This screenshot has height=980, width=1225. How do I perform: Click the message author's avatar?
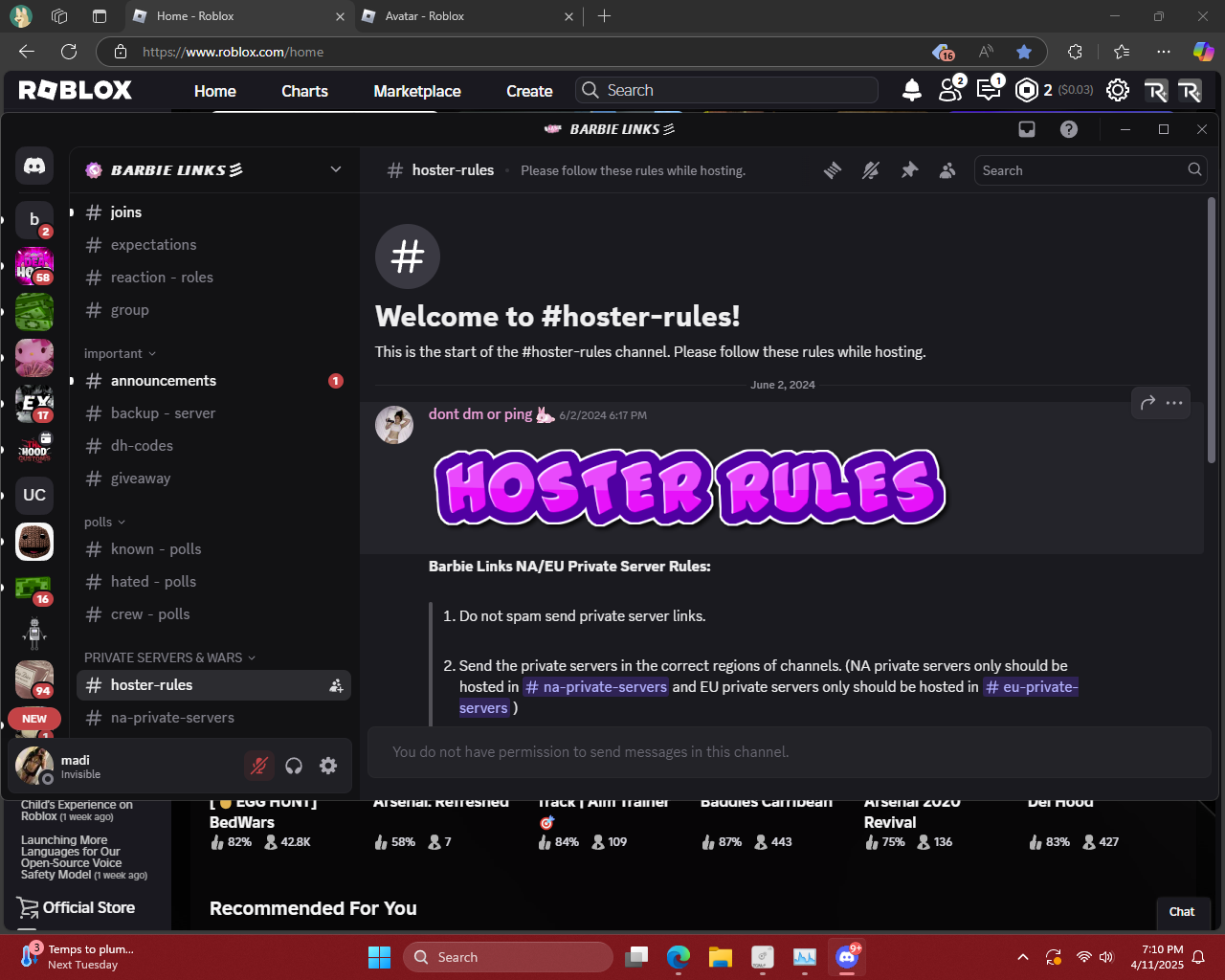click(394, 425)
